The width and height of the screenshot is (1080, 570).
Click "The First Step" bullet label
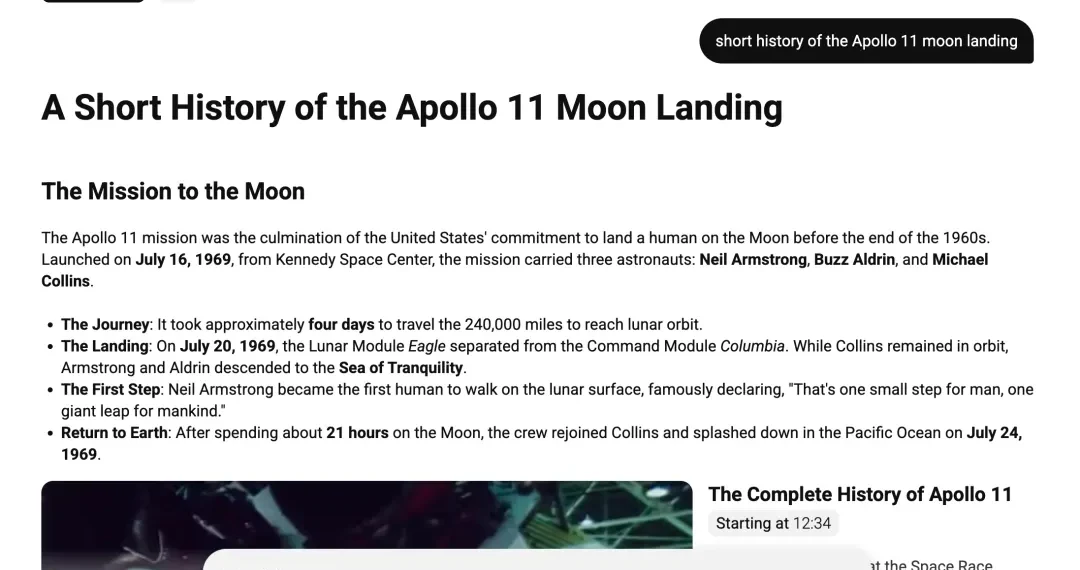pos(110,389)
